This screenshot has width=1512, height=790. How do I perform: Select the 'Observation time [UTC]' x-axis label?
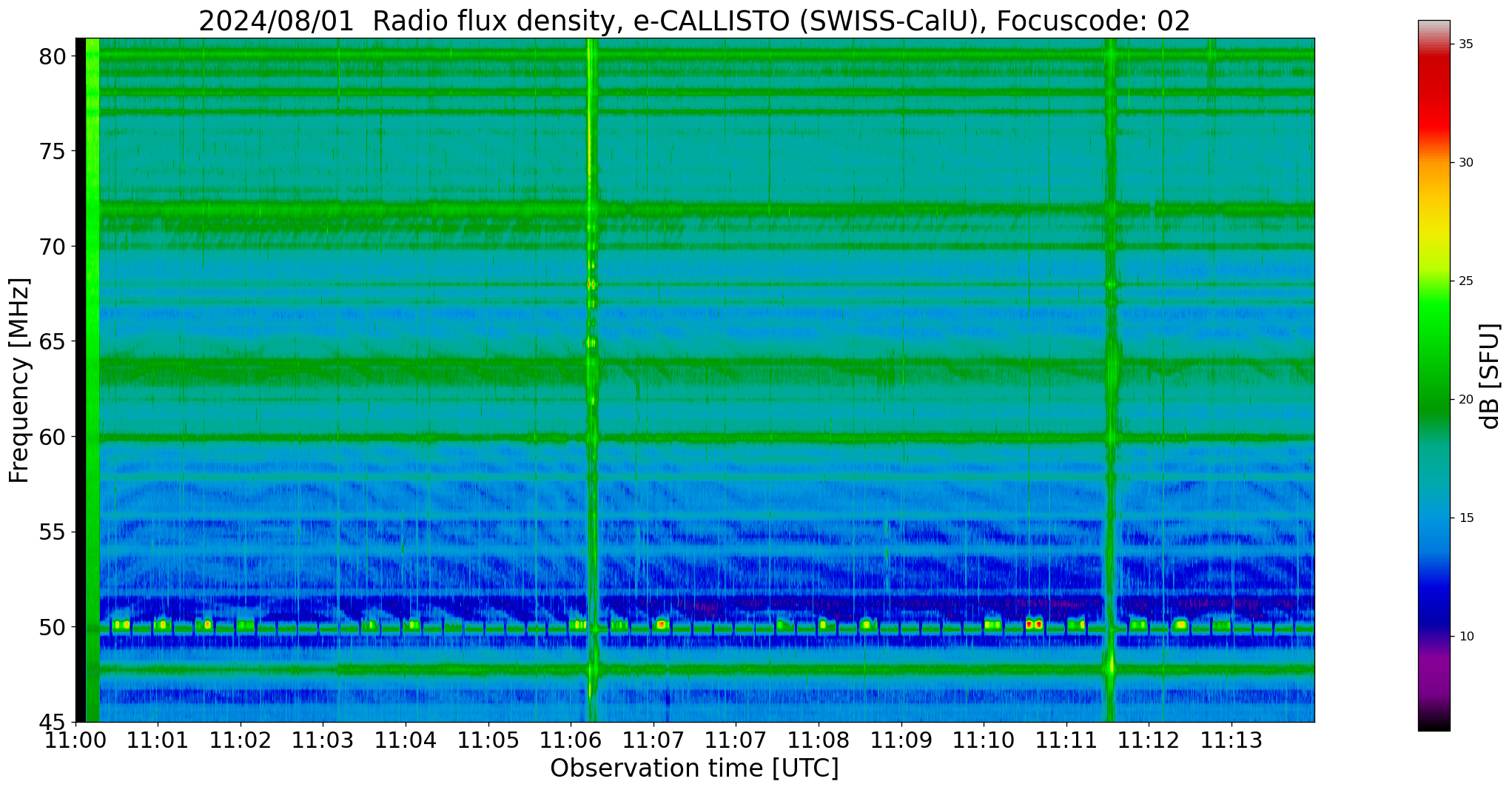[694, 769]
